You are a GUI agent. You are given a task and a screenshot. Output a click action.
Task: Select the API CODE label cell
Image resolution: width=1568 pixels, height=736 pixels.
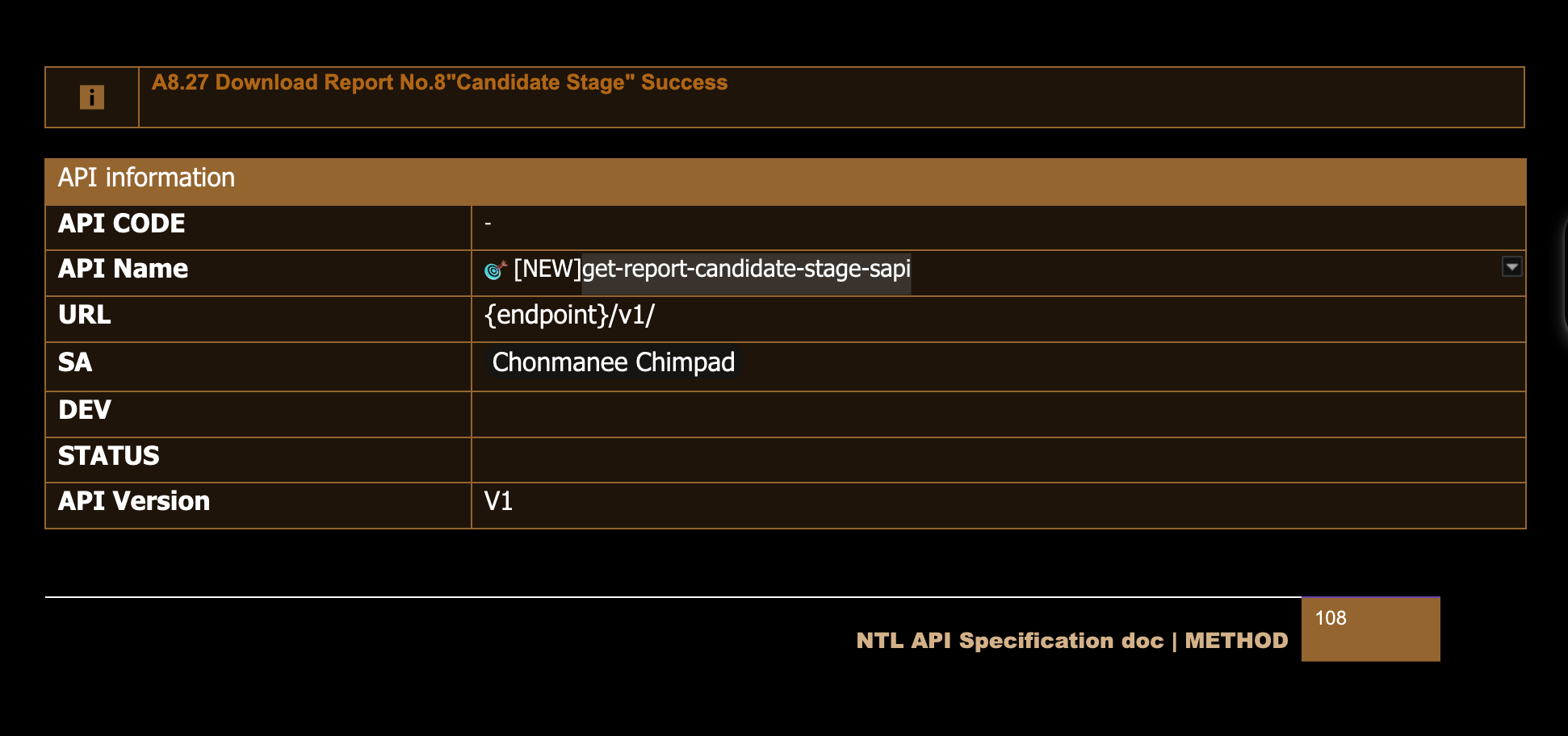click(257, 224)
